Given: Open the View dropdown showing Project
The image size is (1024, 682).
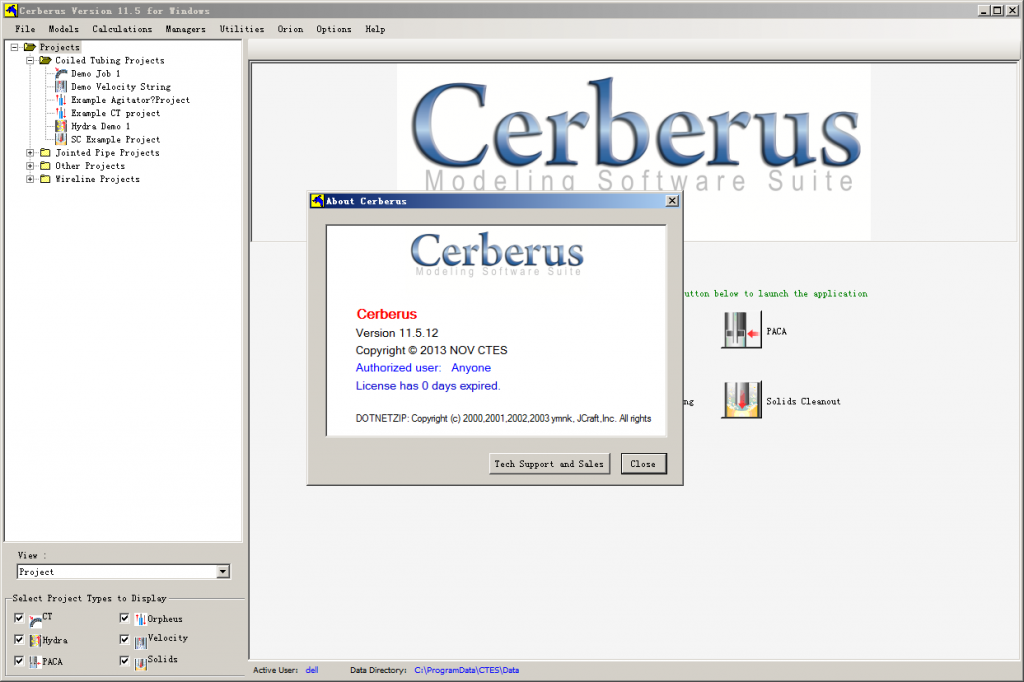Looking at the screenshot, I should pos(223,572).
